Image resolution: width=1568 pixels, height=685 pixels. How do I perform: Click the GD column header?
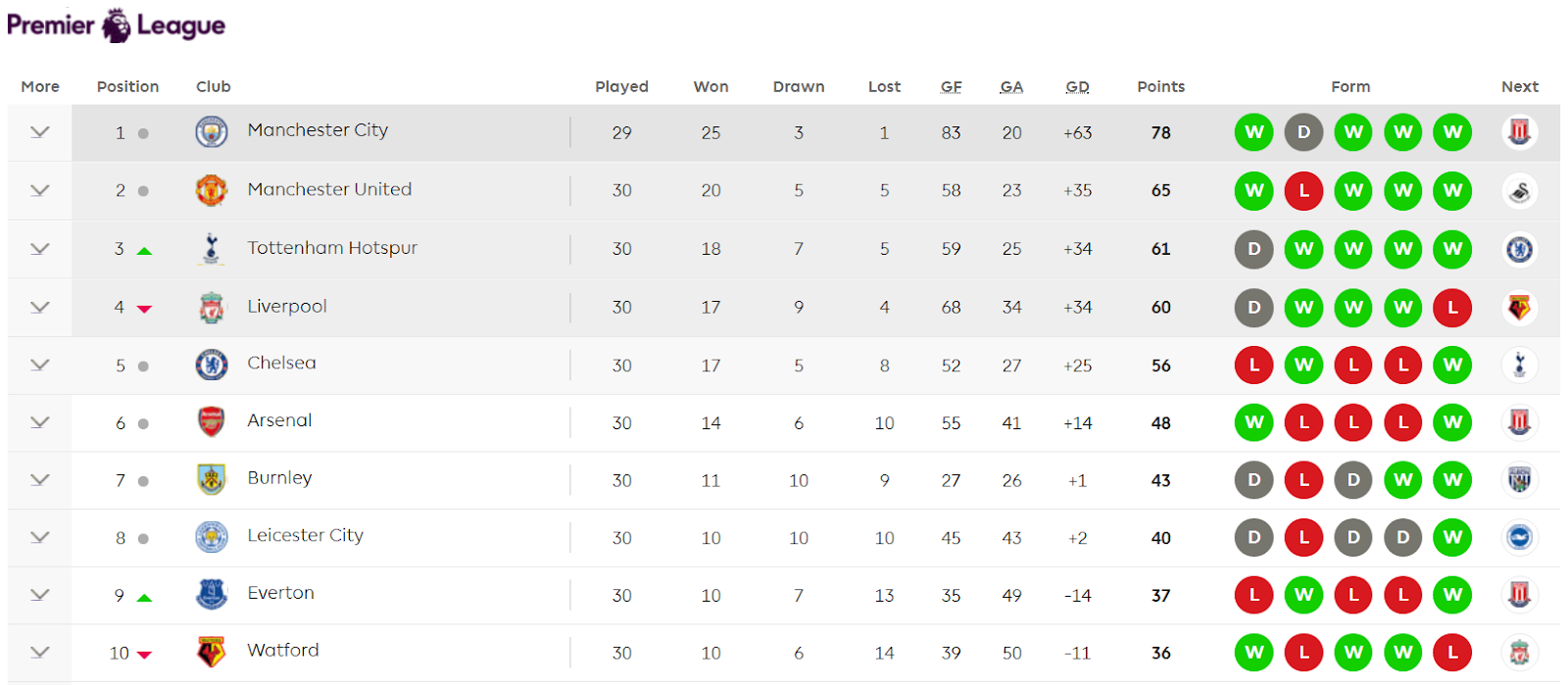[x=1077, y=86]
